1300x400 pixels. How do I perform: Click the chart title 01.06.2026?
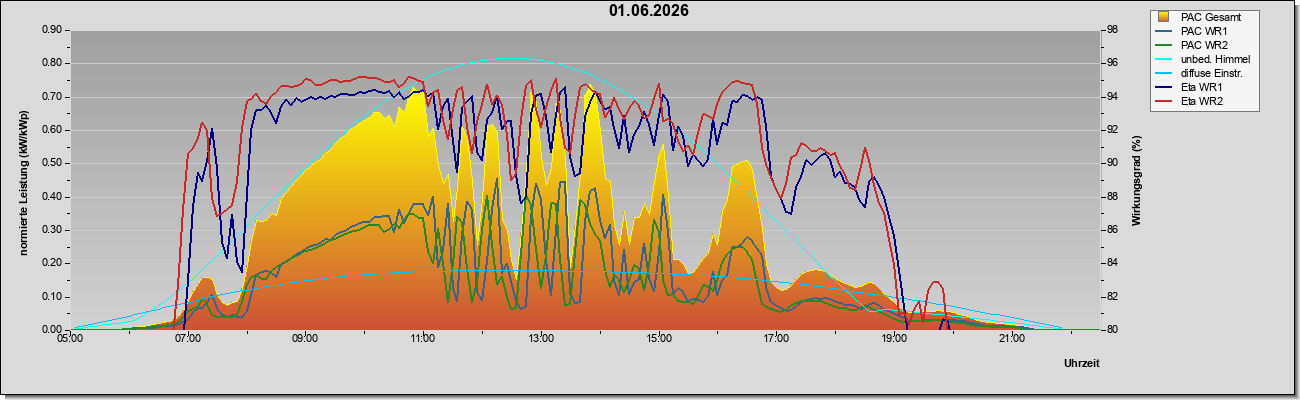pos(649,11)
